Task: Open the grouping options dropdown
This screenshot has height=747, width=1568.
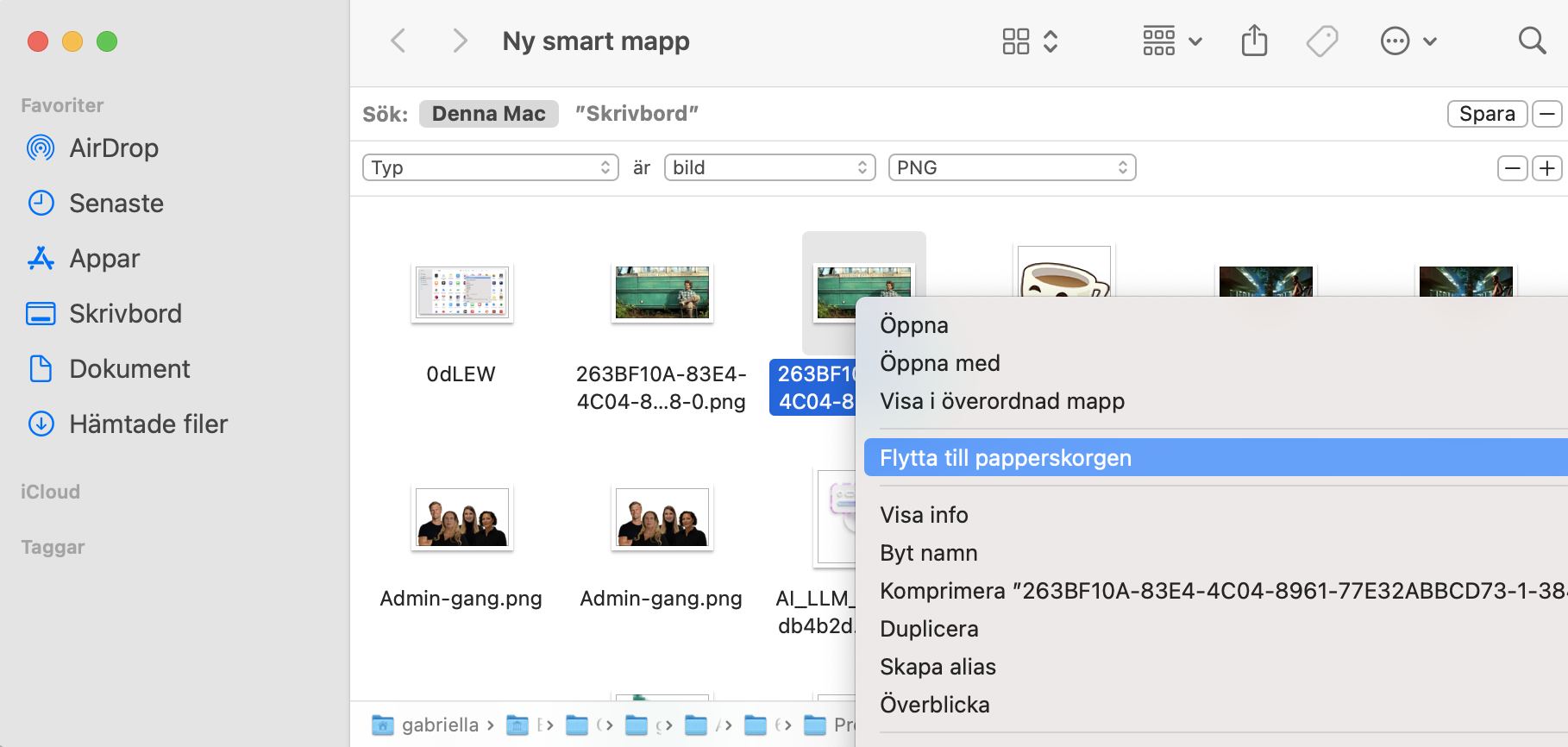Action: coord(1172,41)
